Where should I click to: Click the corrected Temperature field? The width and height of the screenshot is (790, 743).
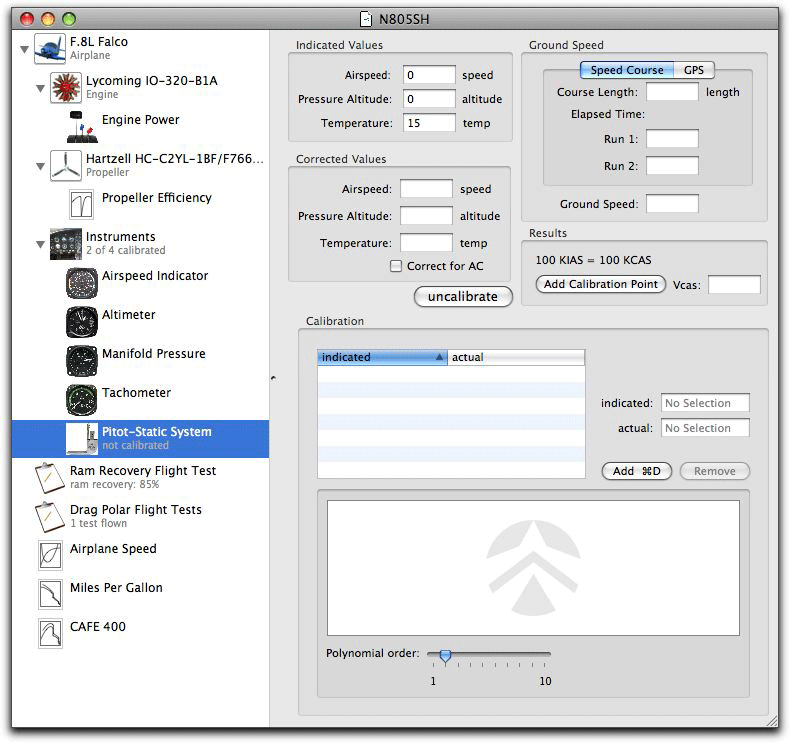(x=426, y=243)
